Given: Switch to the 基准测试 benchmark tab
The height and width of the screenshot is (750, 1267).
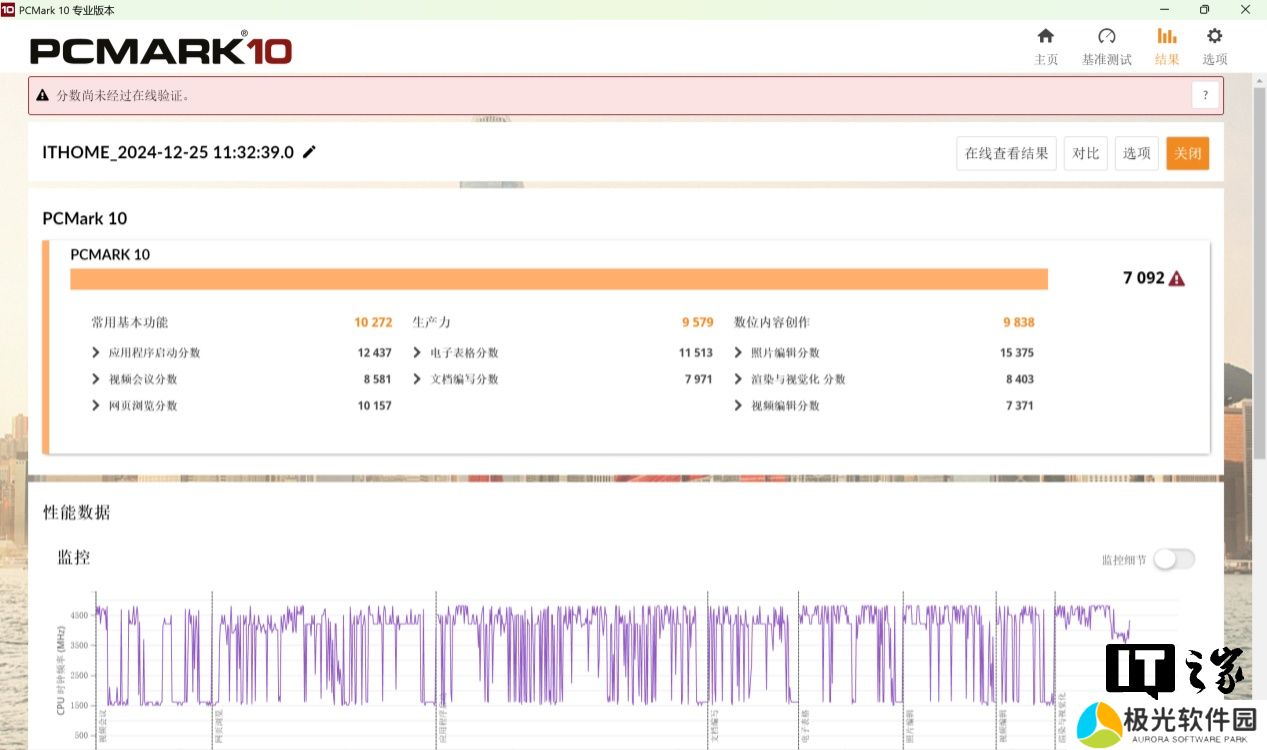Looking at the screenshot, I should tap(1106, 46).
